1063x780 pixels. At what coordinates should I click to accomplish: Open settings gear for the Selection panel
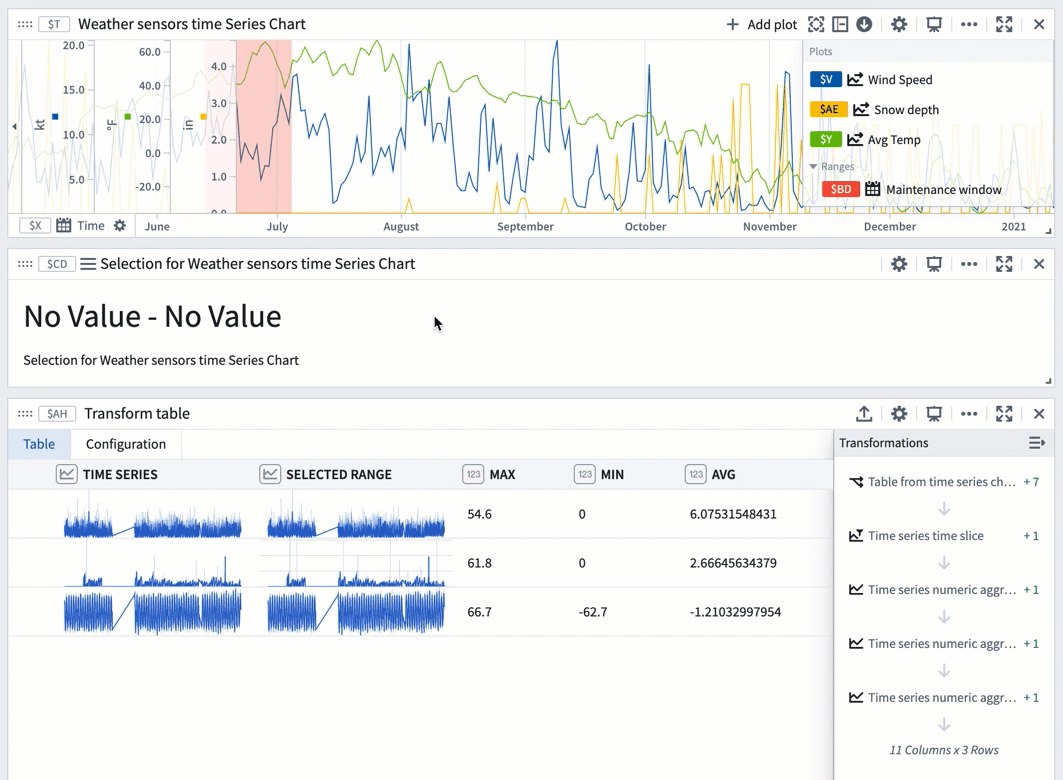(899, 264)
